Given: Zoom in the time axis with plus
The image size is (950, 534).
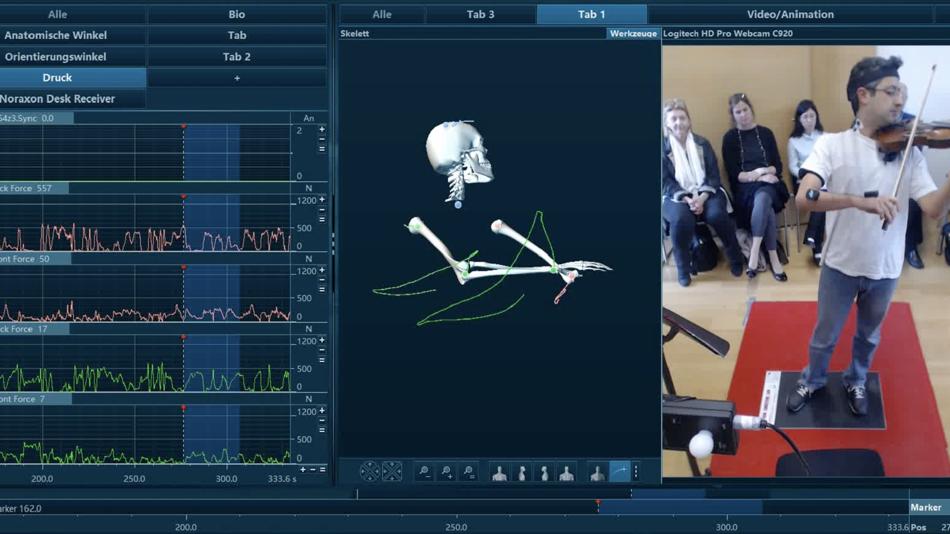Looking at the screenshot, I should point(303,470).
